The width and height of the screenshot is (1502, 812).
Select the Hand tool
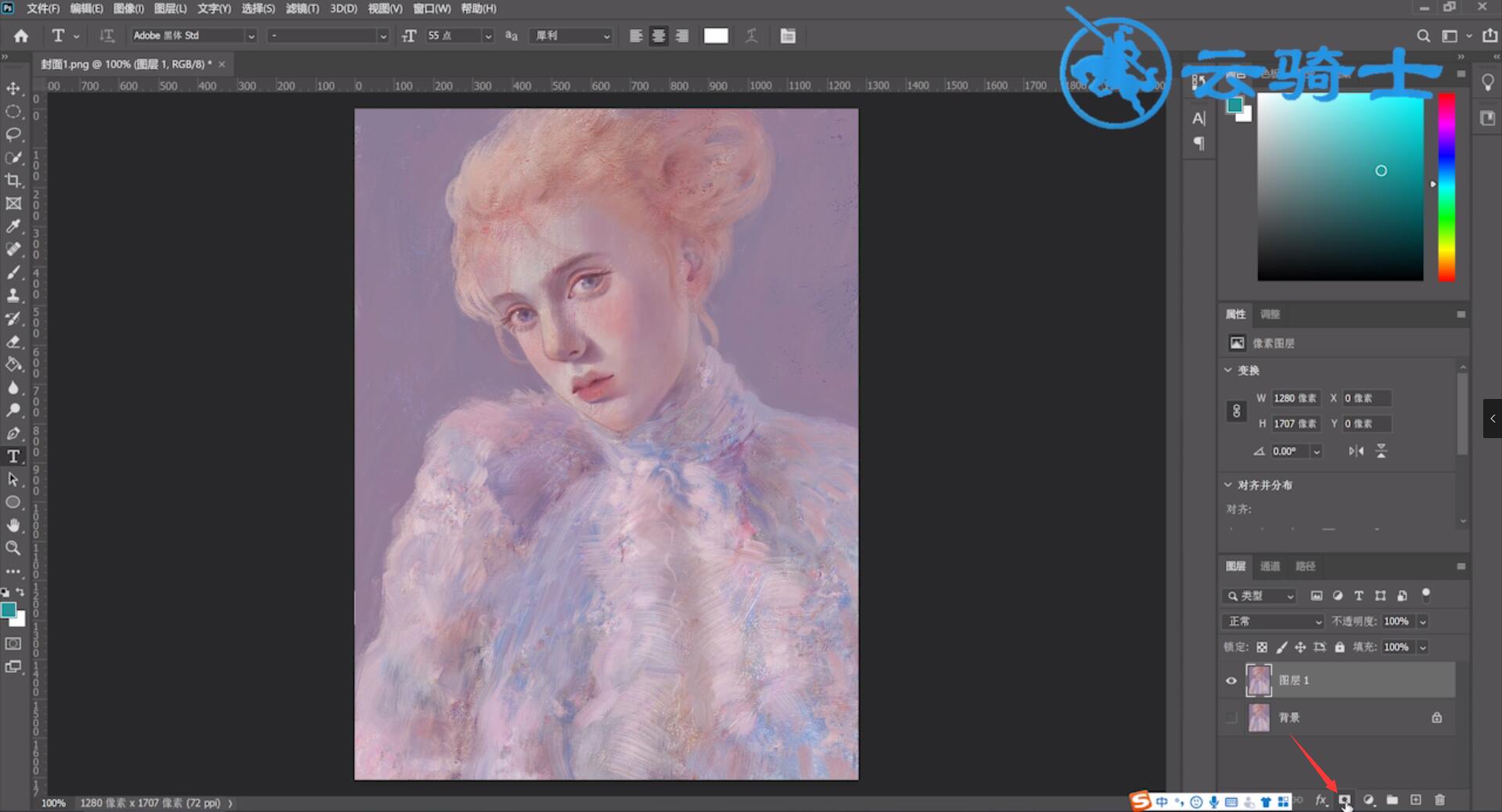click(x=13, y=525)
